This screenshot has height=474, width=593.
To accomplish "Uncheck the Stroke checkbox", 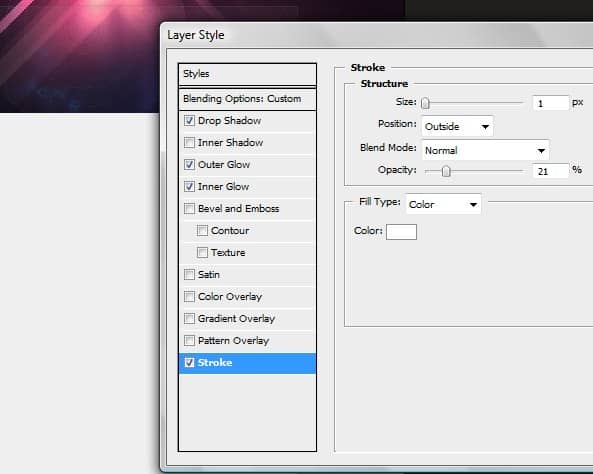I will tap(189, 363).
